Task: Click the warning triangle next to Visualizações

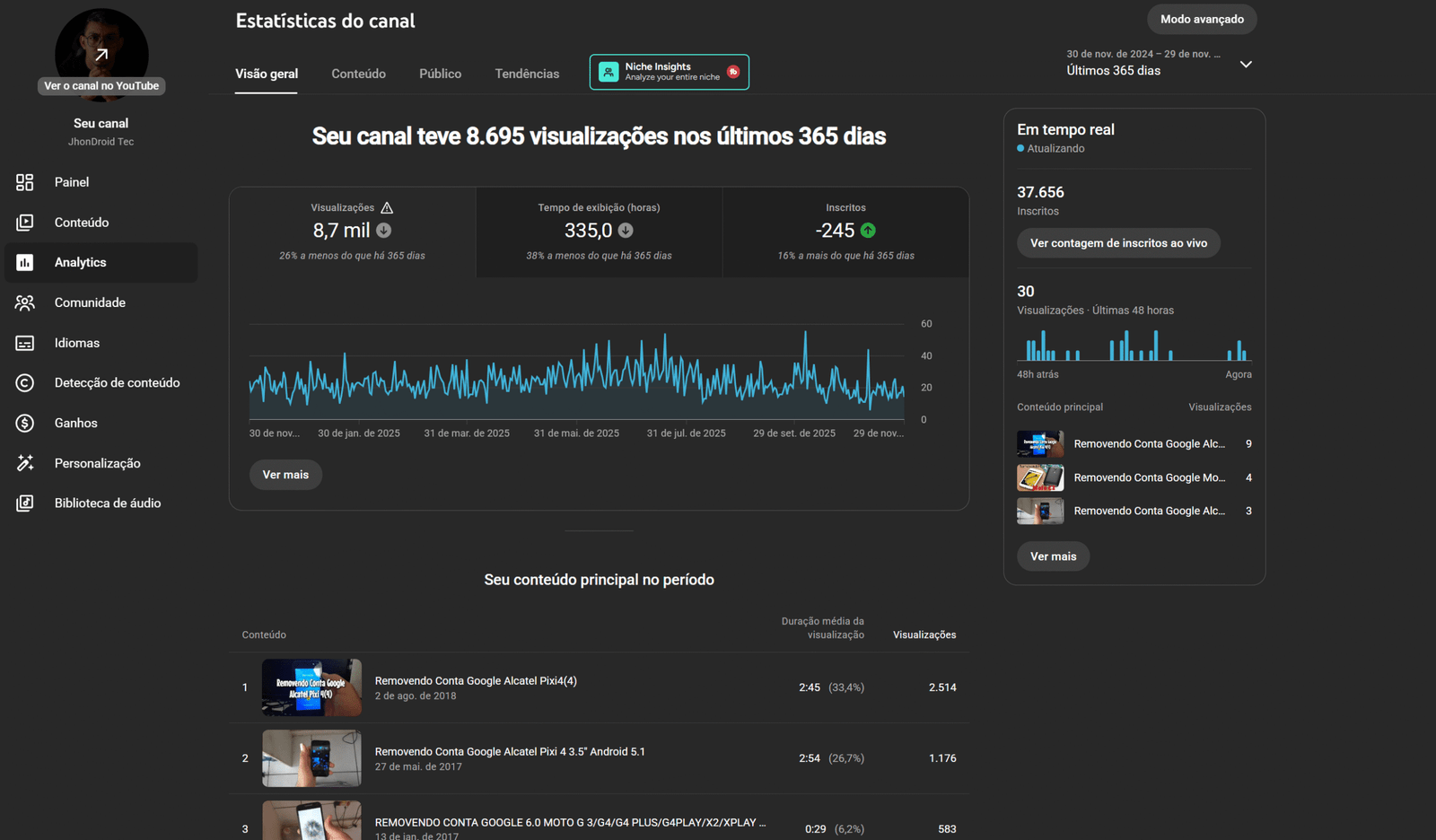Action: (x=387, y=208)
